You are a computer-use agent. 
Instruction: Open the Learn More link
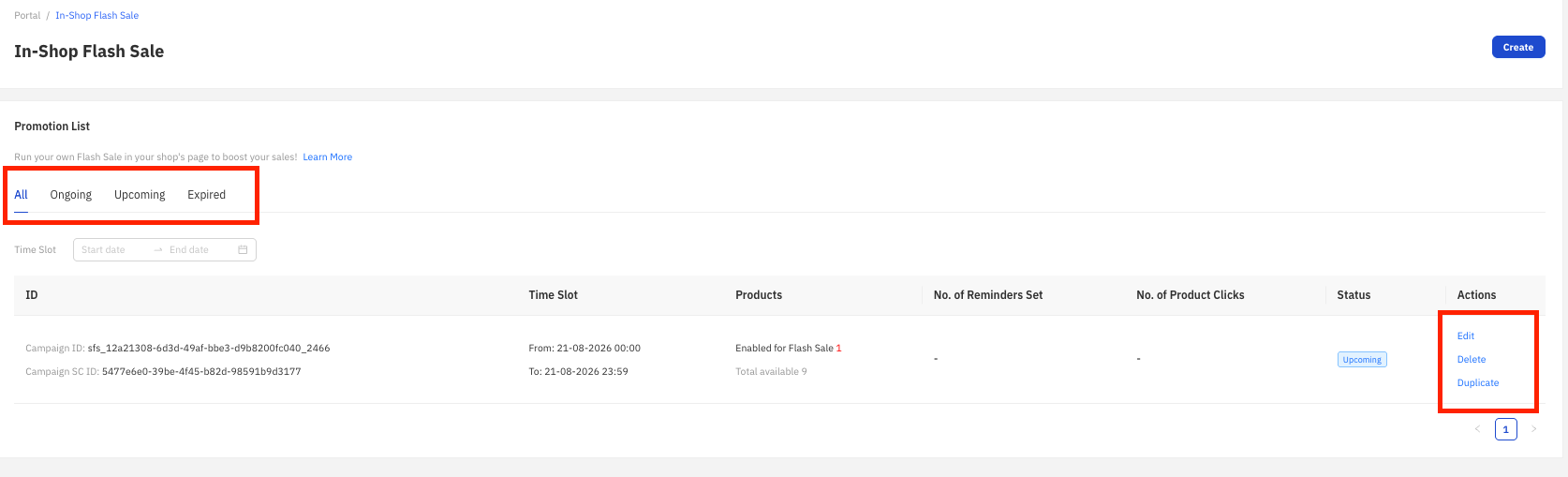coord(327,157)
